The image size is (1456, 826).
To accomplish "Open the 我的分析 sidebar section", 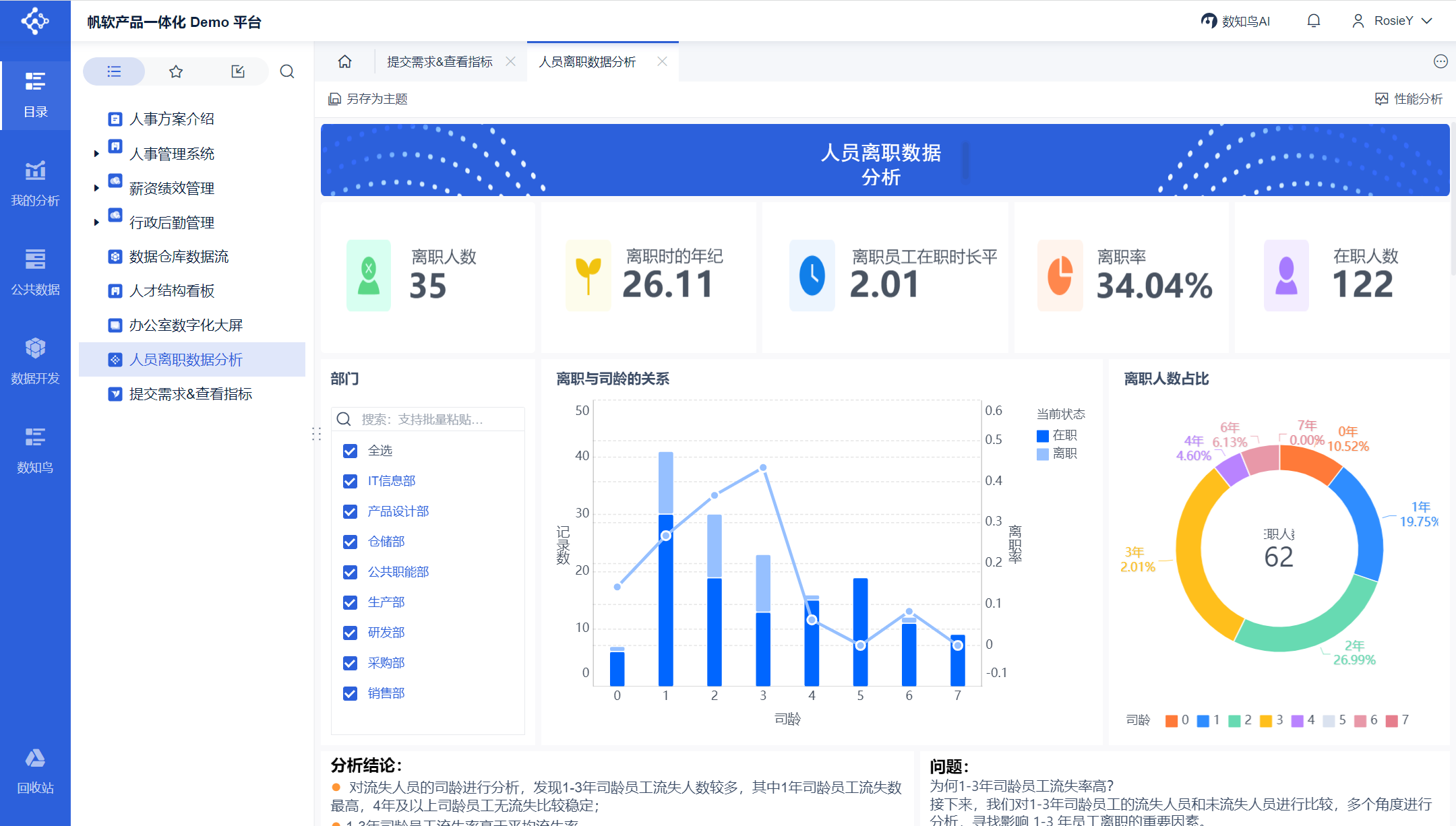I will [35, 183].
